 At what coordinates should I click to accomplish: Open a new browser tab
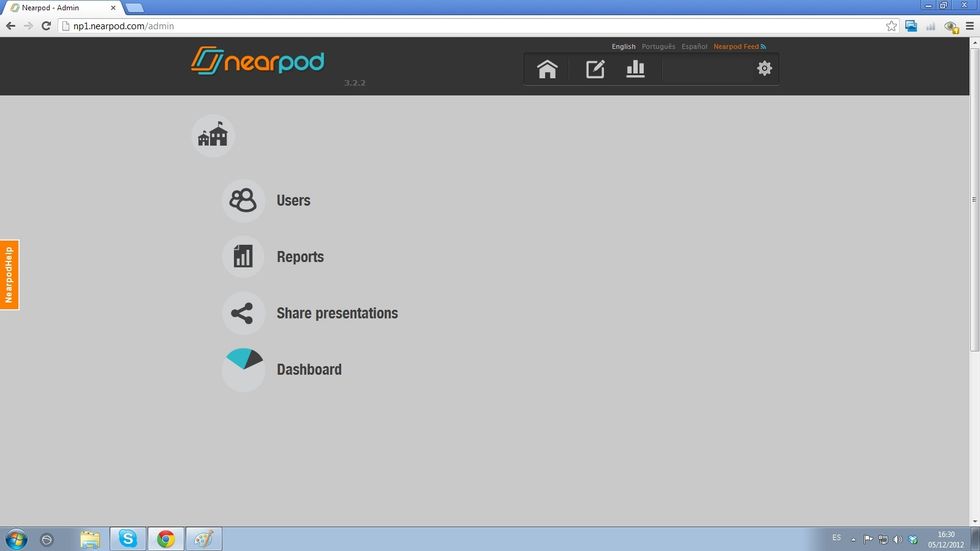(134, 8)
